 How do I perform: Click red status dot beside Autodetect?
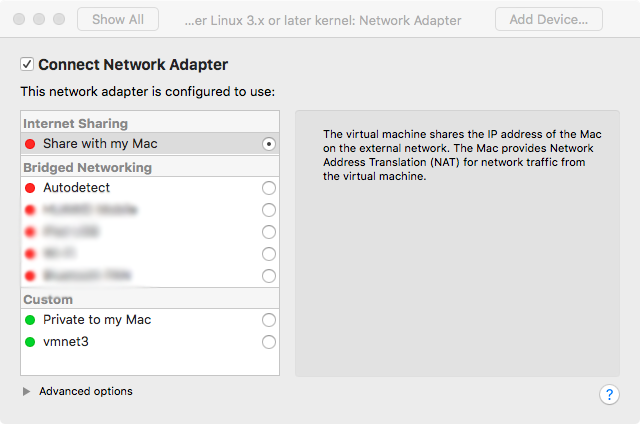[x=31, y=188]
